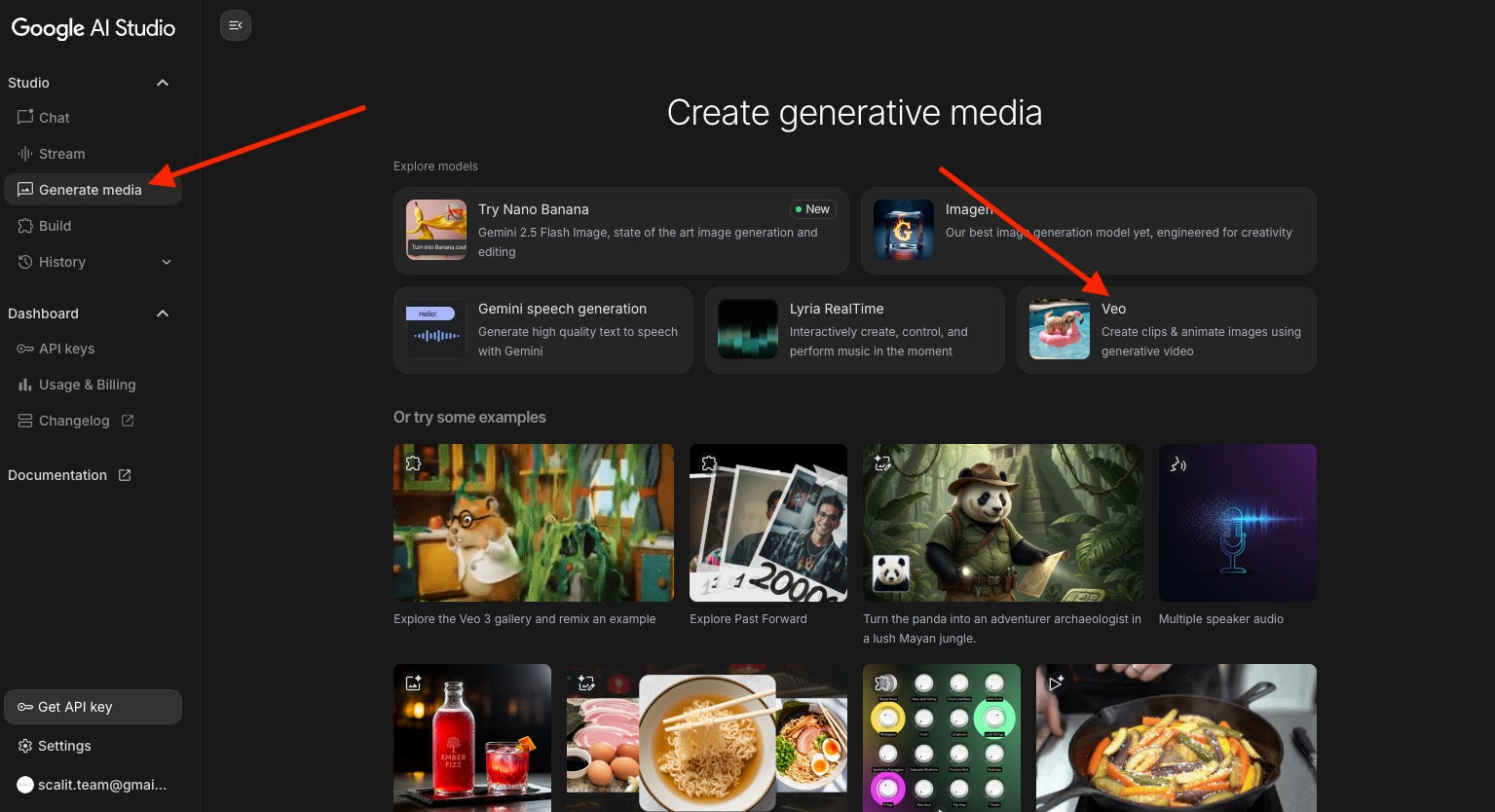The width and height of the screenshot is (1495, 812).
Task: Click the image-edit icon on panda example
Action: [x=882, y=463]
